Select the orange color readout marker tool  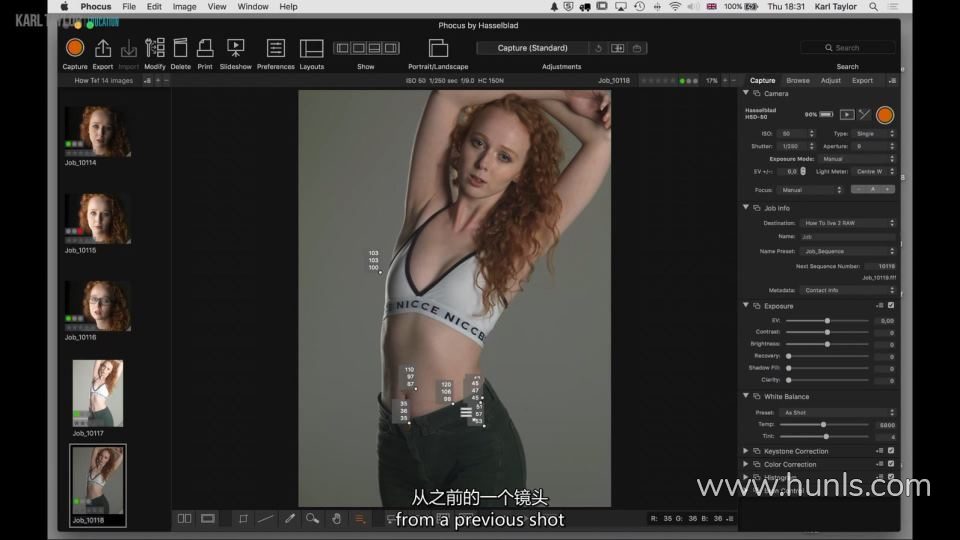360,519
